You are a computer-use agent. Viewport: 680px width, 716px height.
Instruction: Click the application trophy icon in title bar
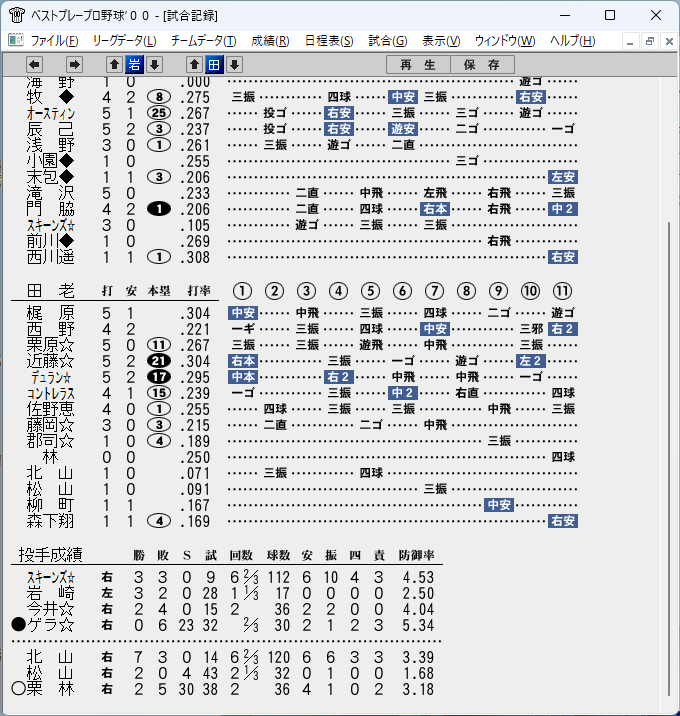(17, 15)
